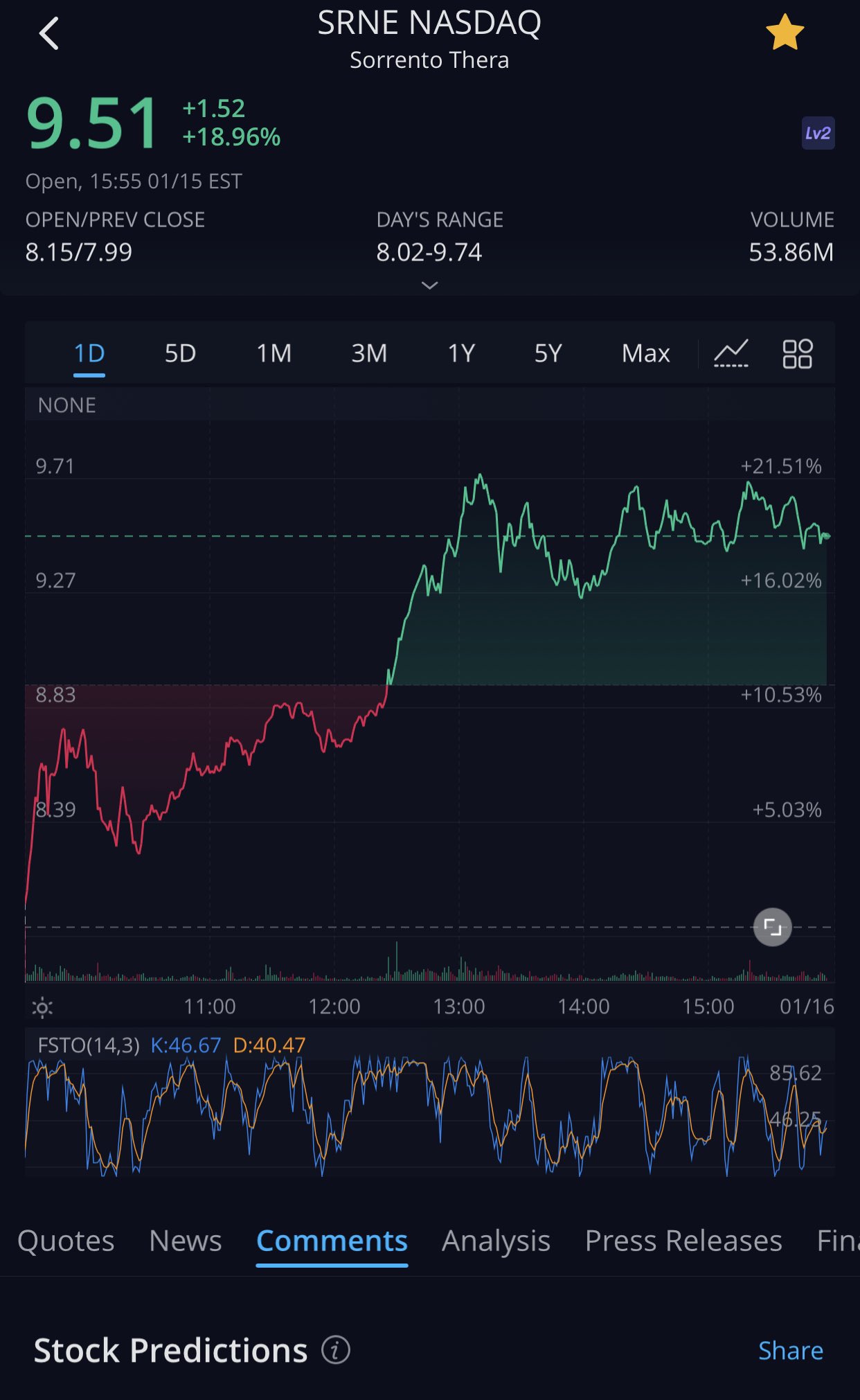Tap the Share link
This screenshot has width=860, height=1400.
click(x=791, y=1350)
